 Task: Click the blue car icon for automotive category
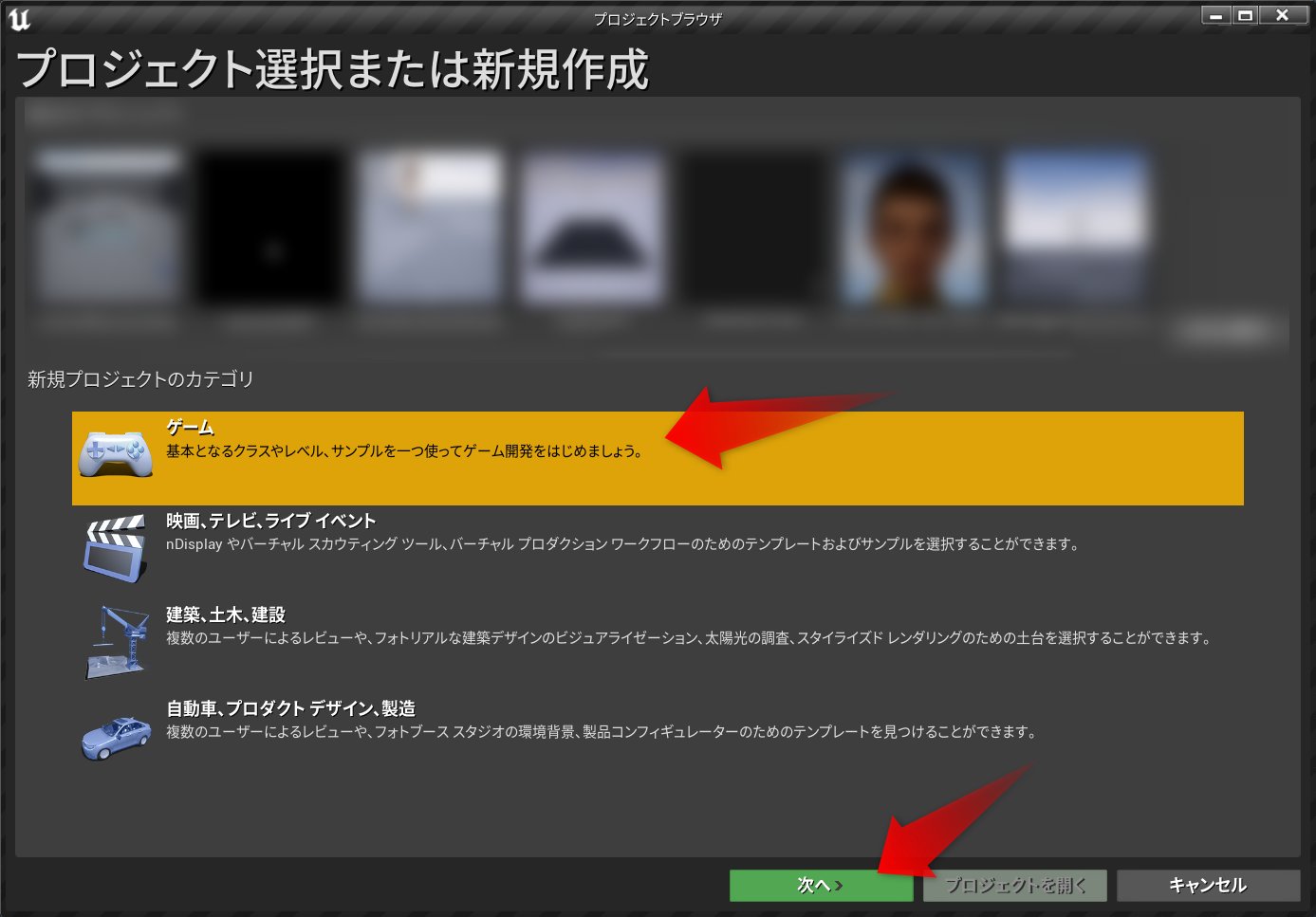[x=116, y=736]
